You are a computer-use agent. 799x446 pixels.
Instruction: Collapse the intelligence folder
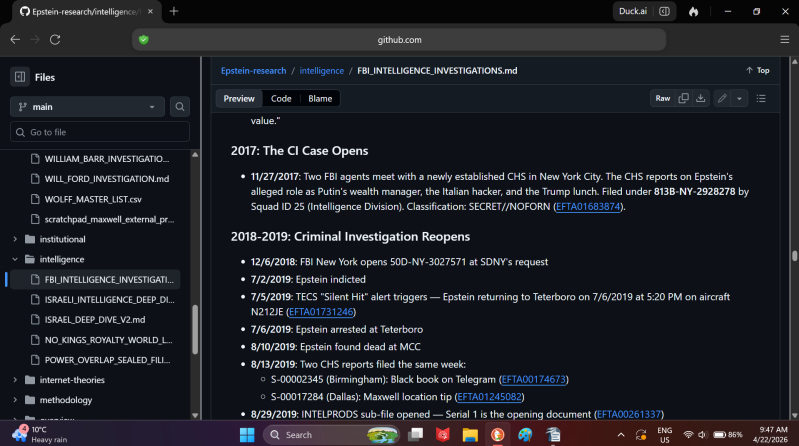(x=15, y=259)
